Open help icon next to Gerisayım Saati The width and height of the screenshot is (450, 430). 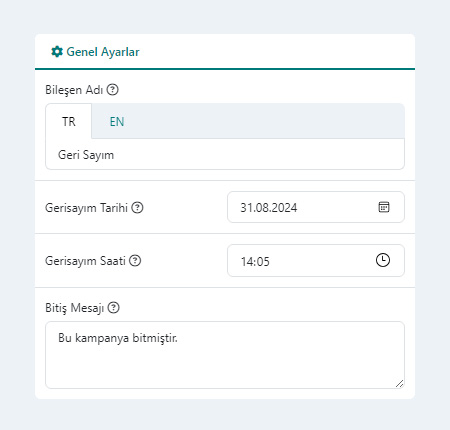(x=135, y=260)
